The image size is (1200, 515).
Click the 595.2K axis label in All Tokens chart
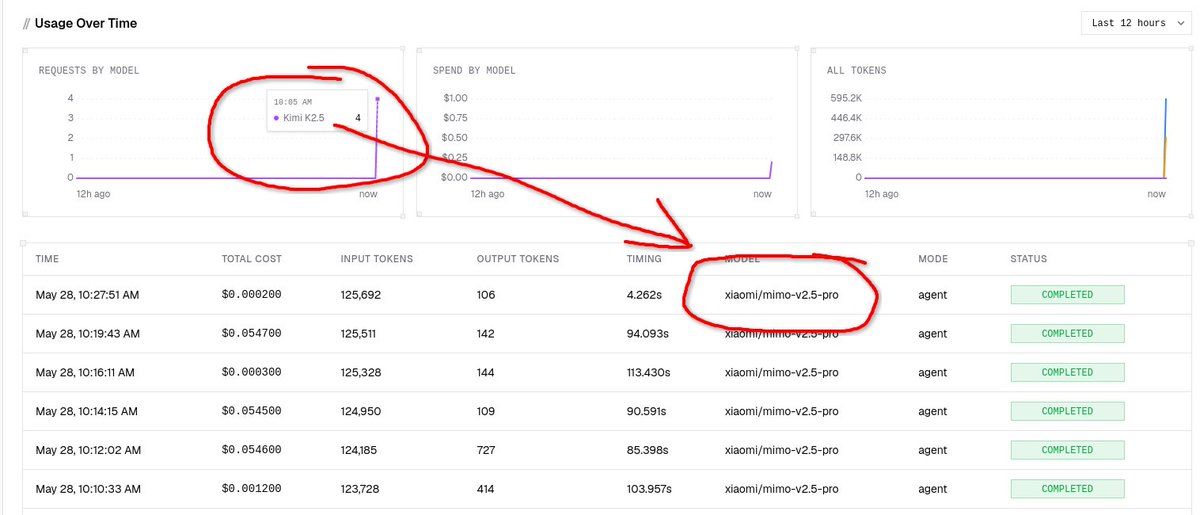(845, 98)
